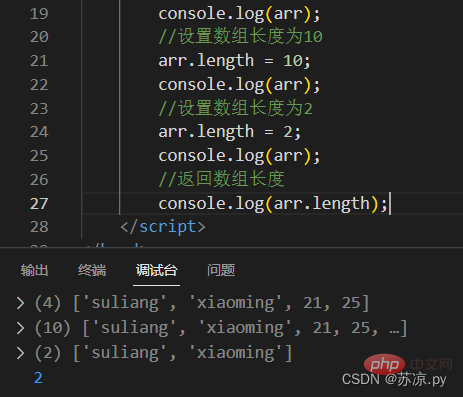This screenshot has width=463, height=397.
Task: Expand the (4) array console entry
Action: pos(20,303)
